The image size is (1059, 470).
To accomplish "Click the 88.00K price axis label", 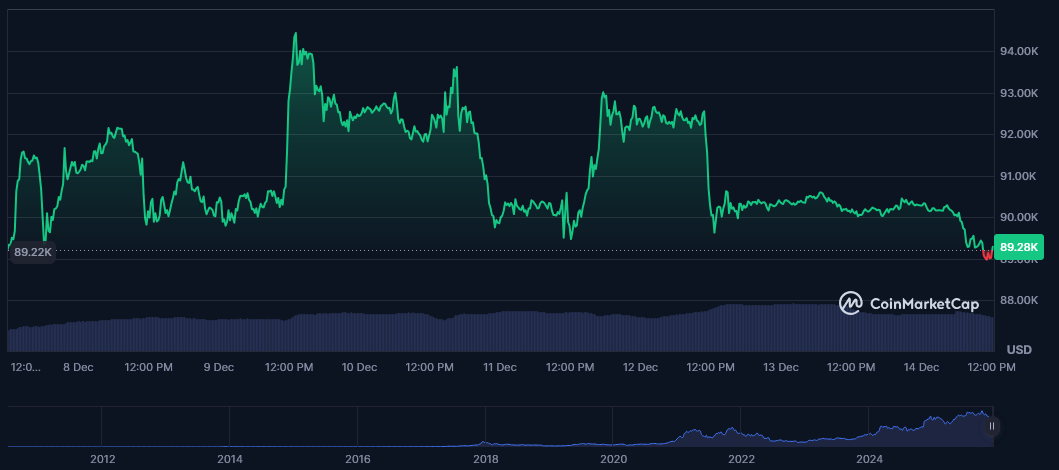I will point(1019,300).
